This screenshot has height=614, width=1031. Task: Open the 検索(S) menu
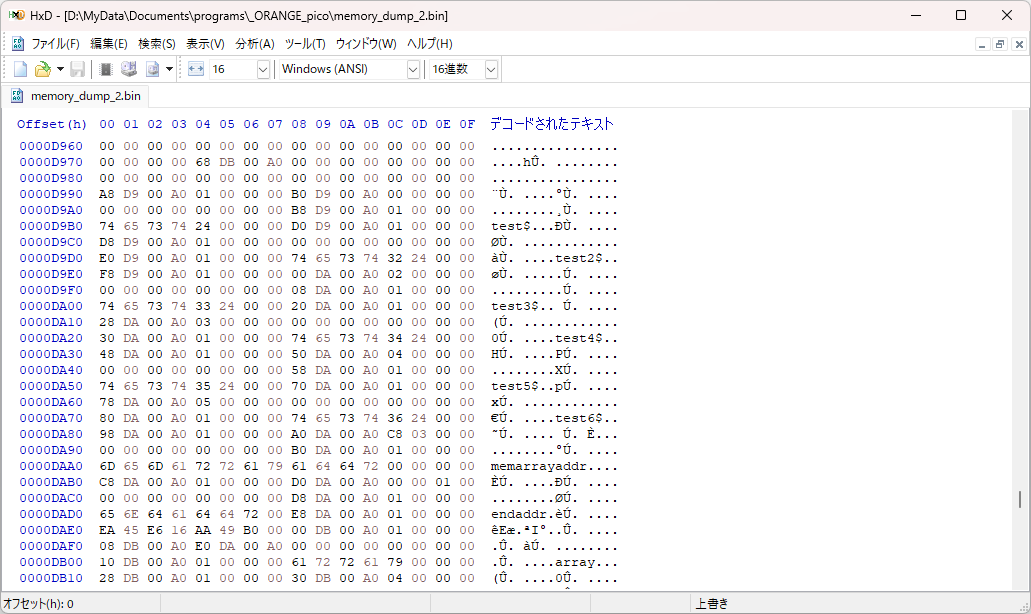tap(156, 43)
